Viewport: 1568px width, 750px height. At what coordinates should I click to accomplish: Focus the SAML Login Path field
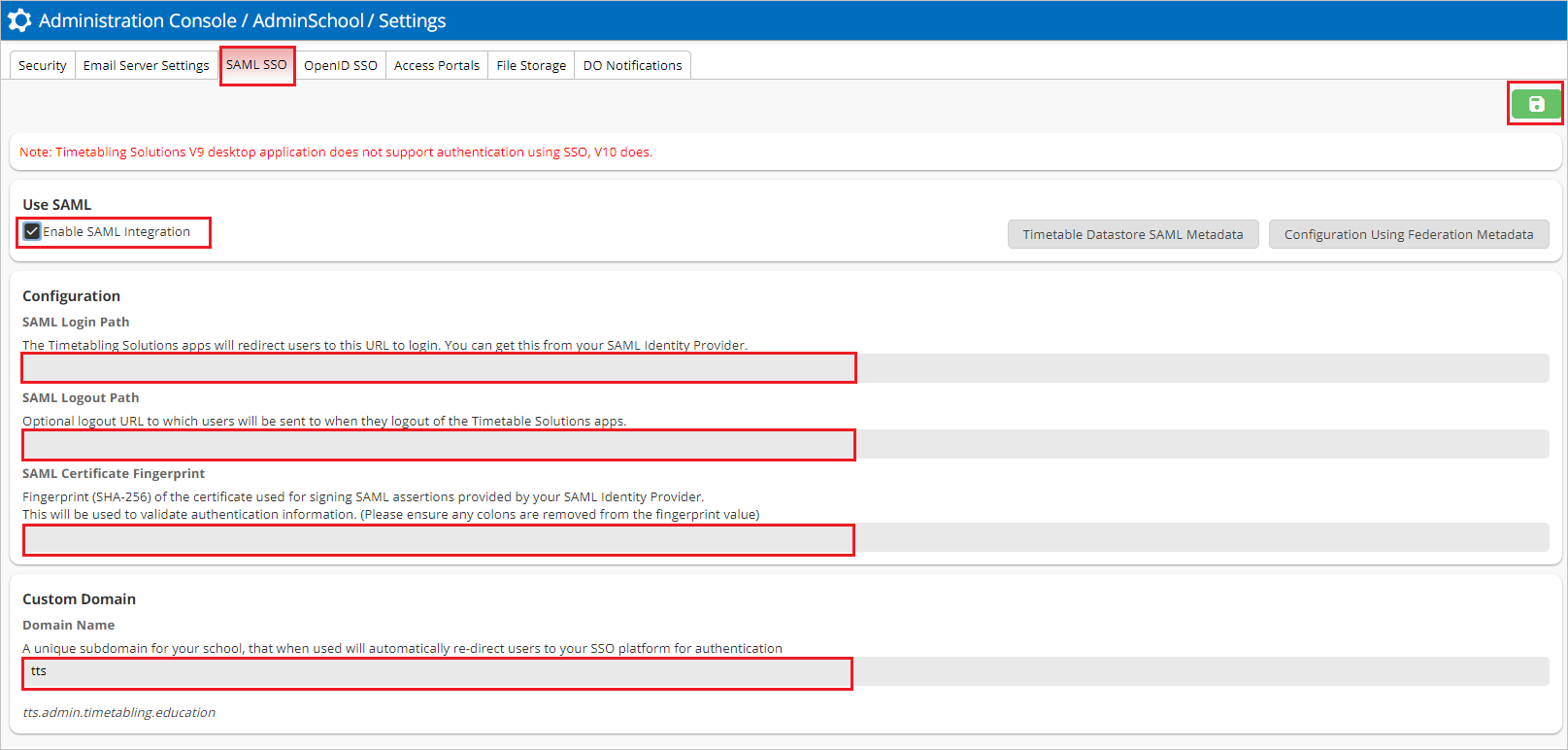click(785, 368)
